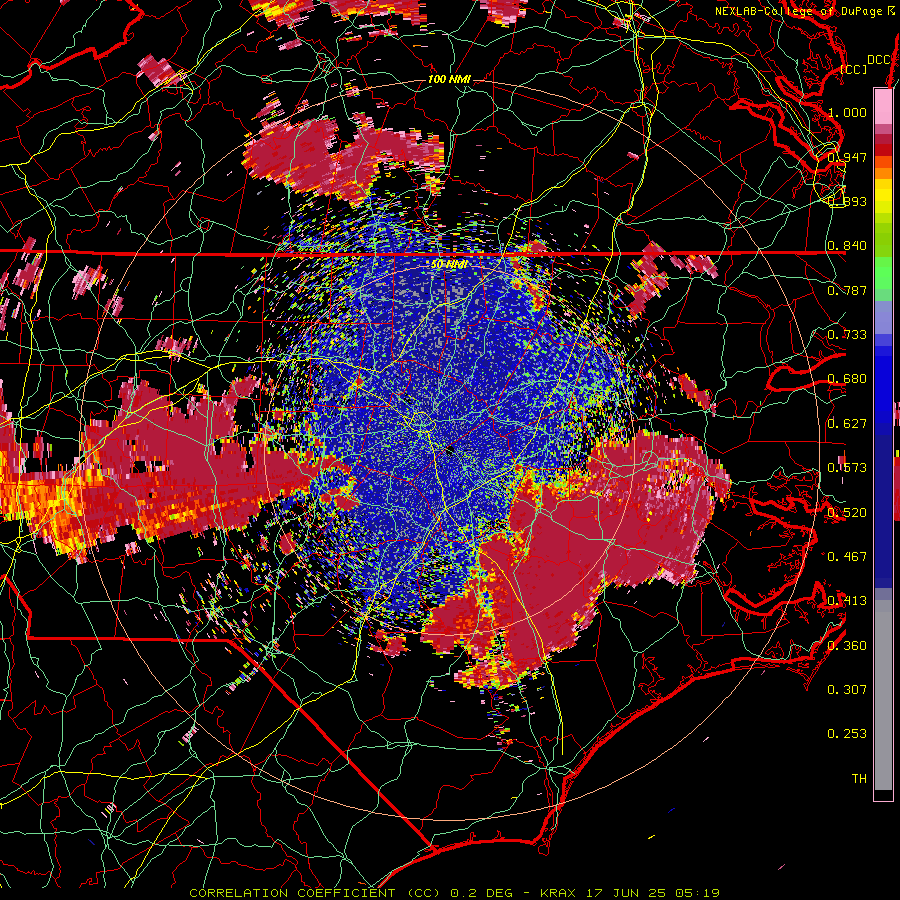Select the 0.627 scale value
This screenshot has height=900, width=900.
pyautogui.click(x=847, y=423)
